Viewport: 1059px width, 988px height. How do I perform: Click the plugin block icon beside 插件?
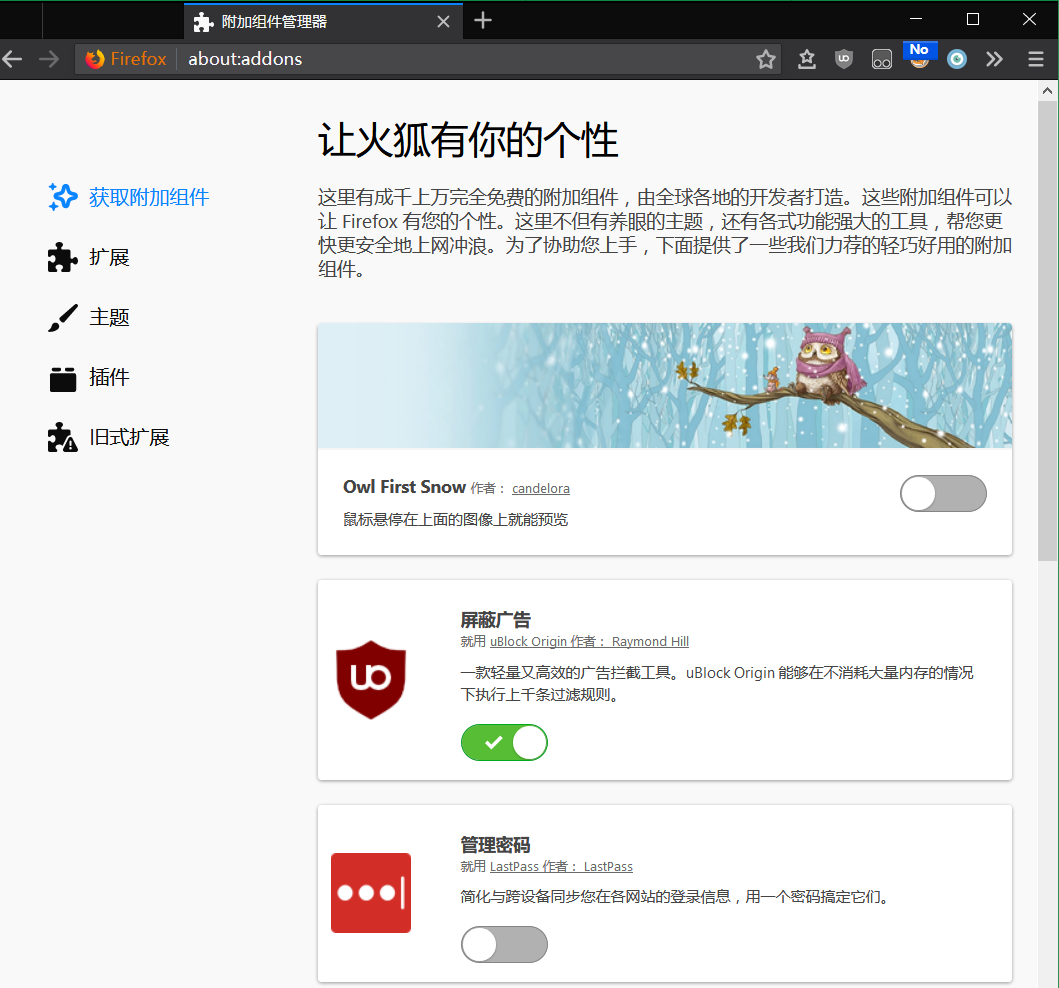(63, 379)
